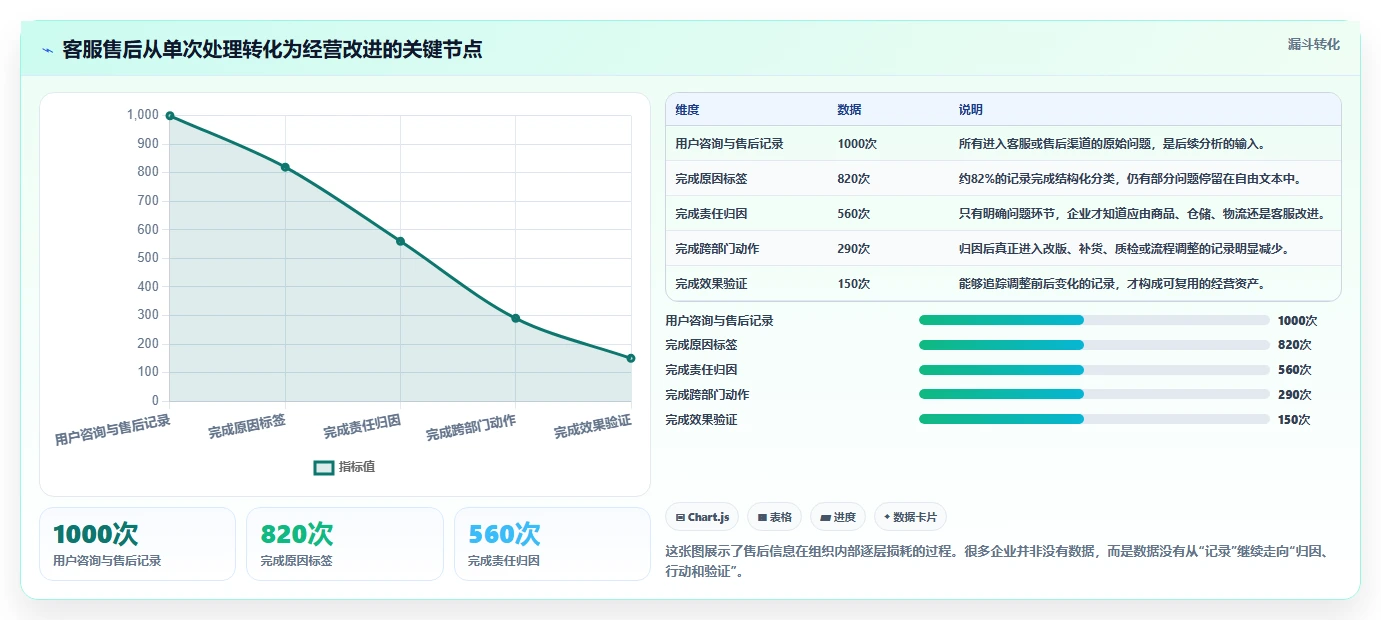Click the description starting 所有进入客服
The image size is (1381, 620).
[x=1115, y=143]
